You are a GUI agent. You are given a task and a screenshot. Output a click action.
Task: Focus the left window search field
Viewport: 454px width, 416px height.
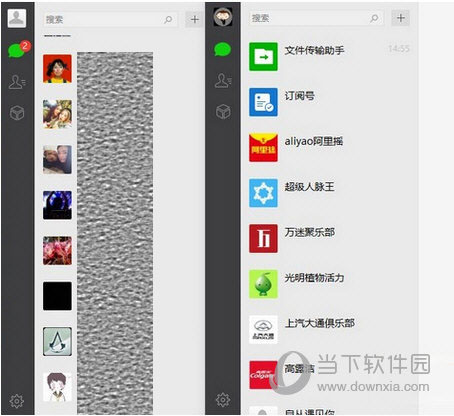(110, 20)
